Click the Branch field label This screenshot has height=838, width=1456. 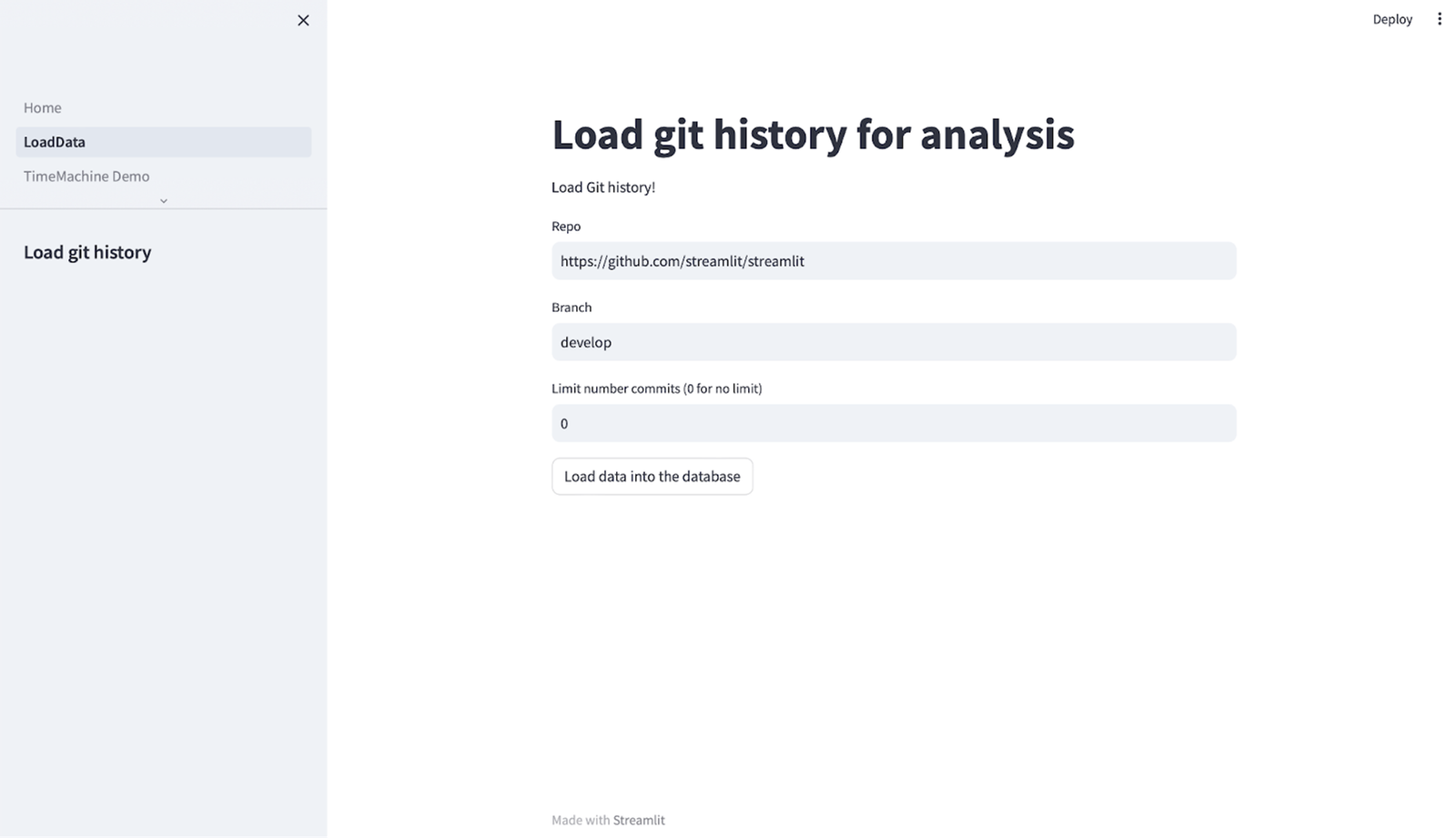click(571, 308)
